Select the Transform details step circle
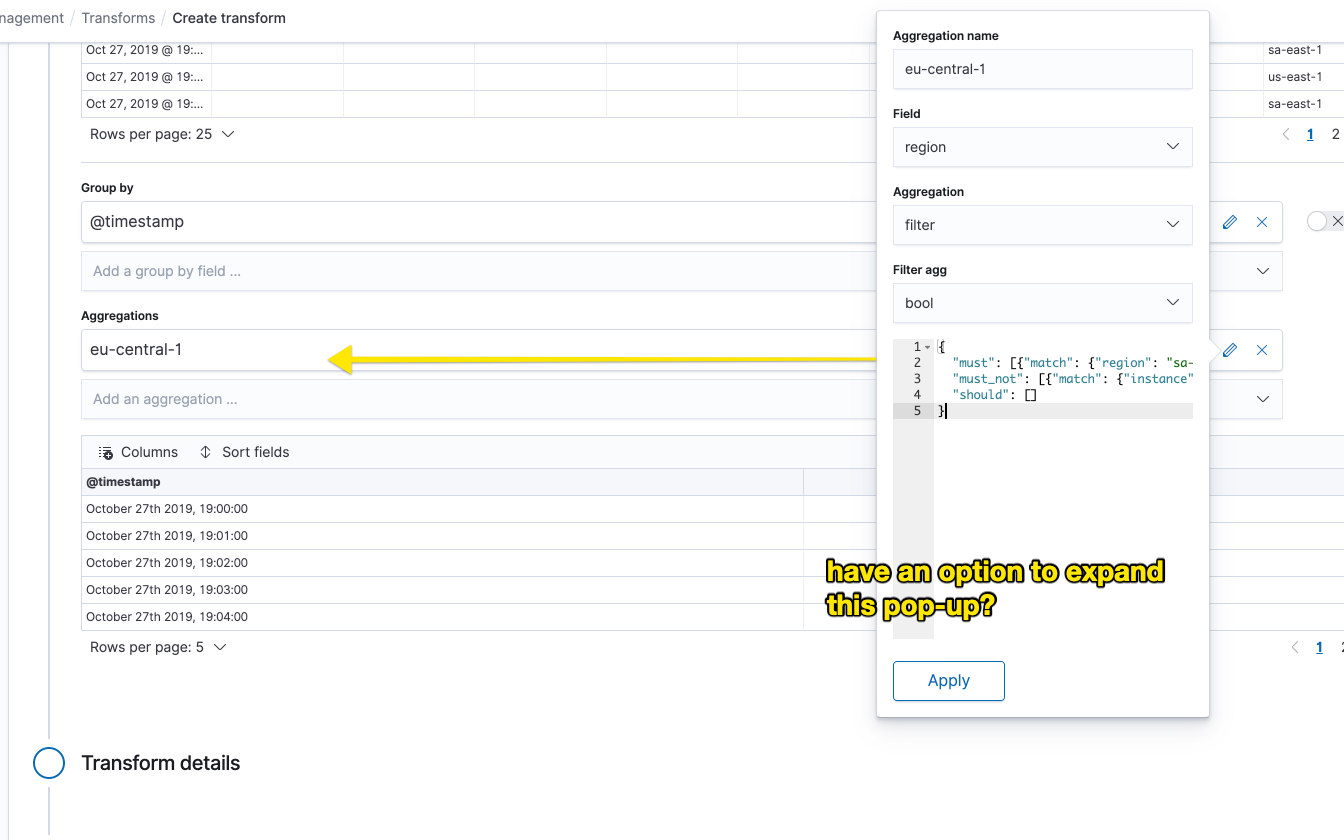1344x840 pixels. coord(49,763)
